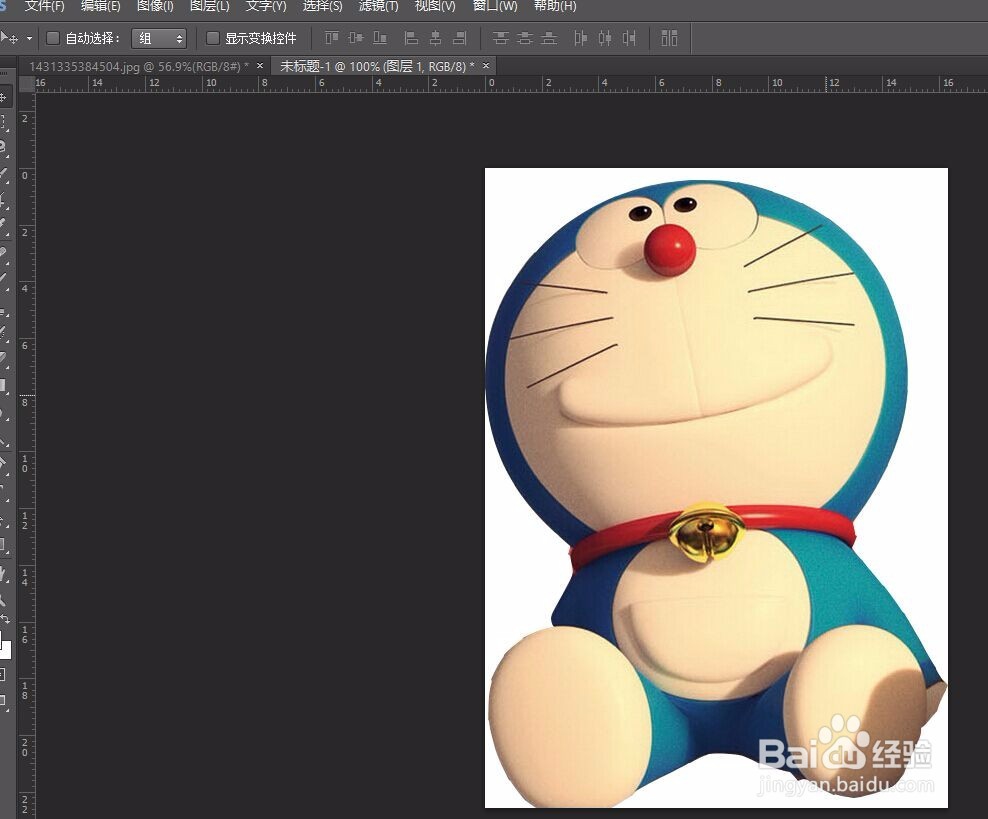The image size is (988, 819).
Task: Click the Change Screen Mode icon
Action: tap(3, 700)
